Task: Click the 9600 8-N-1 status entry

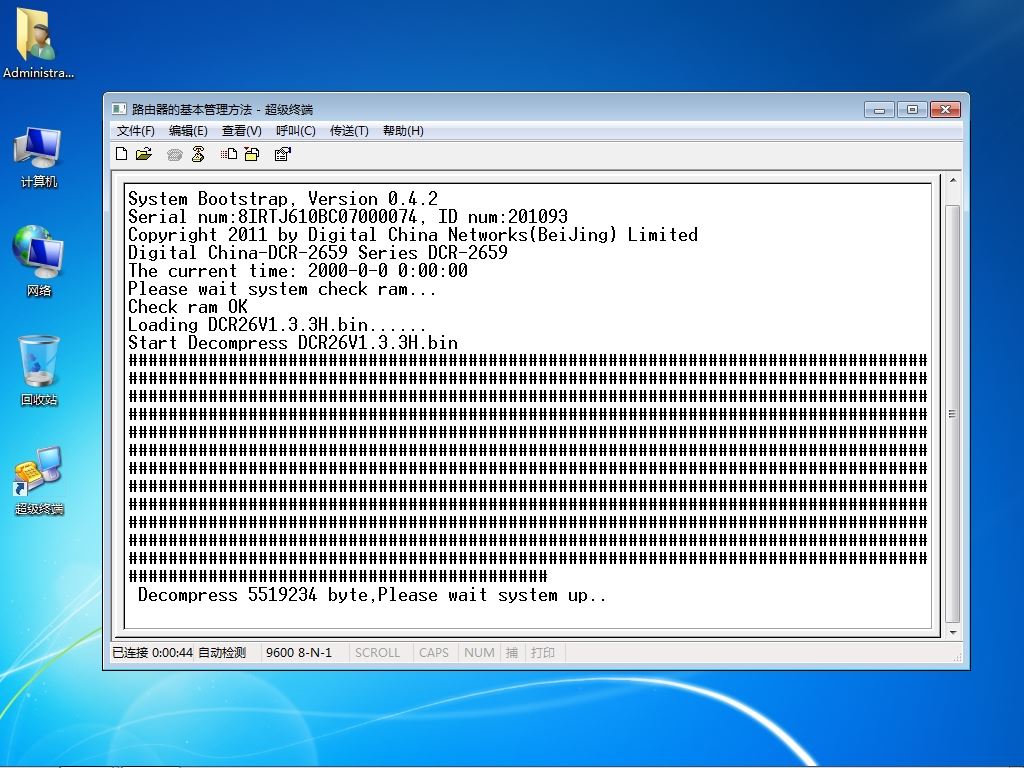Action: pyautogui.click(x=298, y=652)
